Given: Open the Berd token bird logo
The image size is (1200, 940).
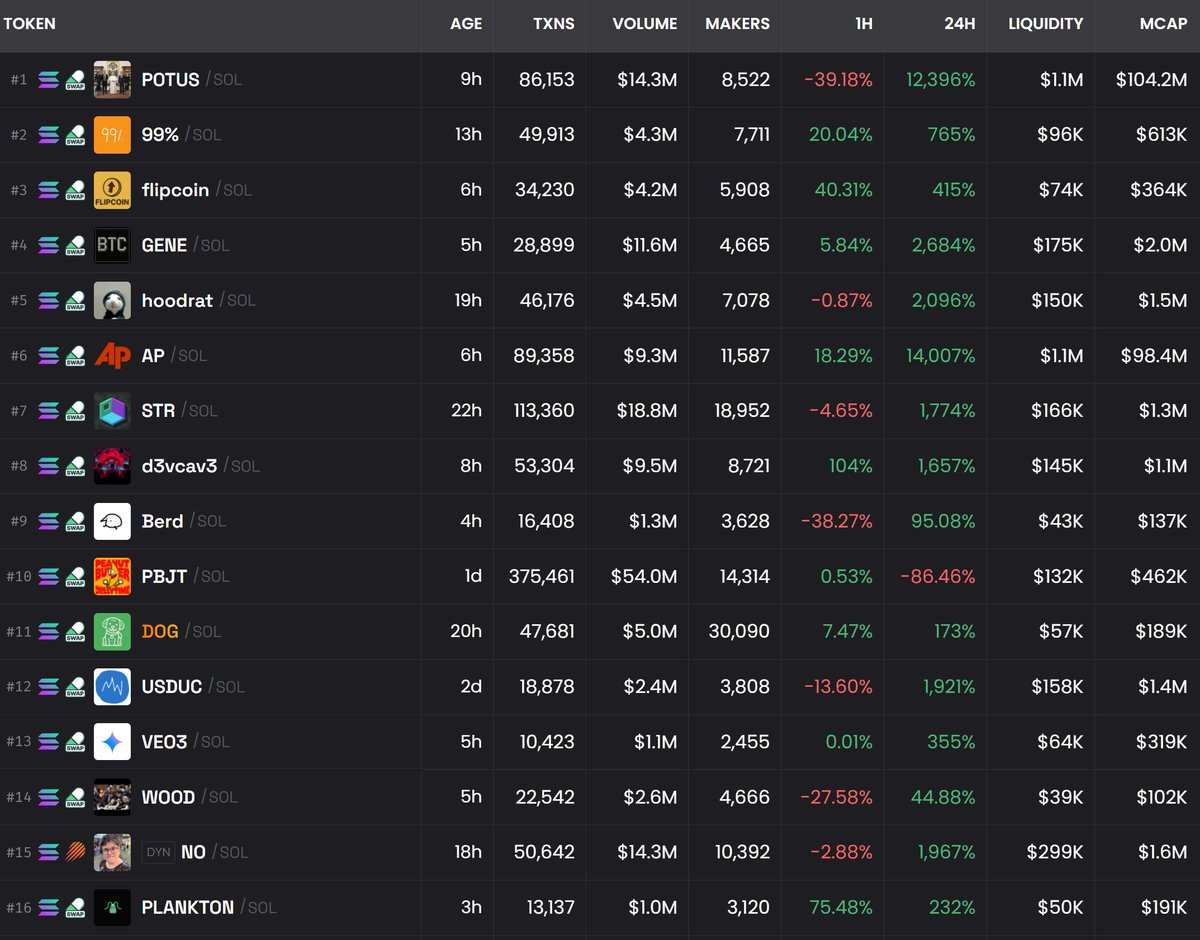Looking at the screenshot, I should (x=112, y=521).
